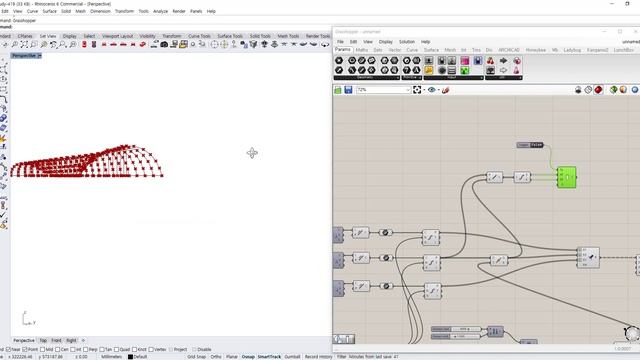Viewport: 640px width, 360px height.
Task: Open the Analyze menu in Rhino
Action: [160, 11]
